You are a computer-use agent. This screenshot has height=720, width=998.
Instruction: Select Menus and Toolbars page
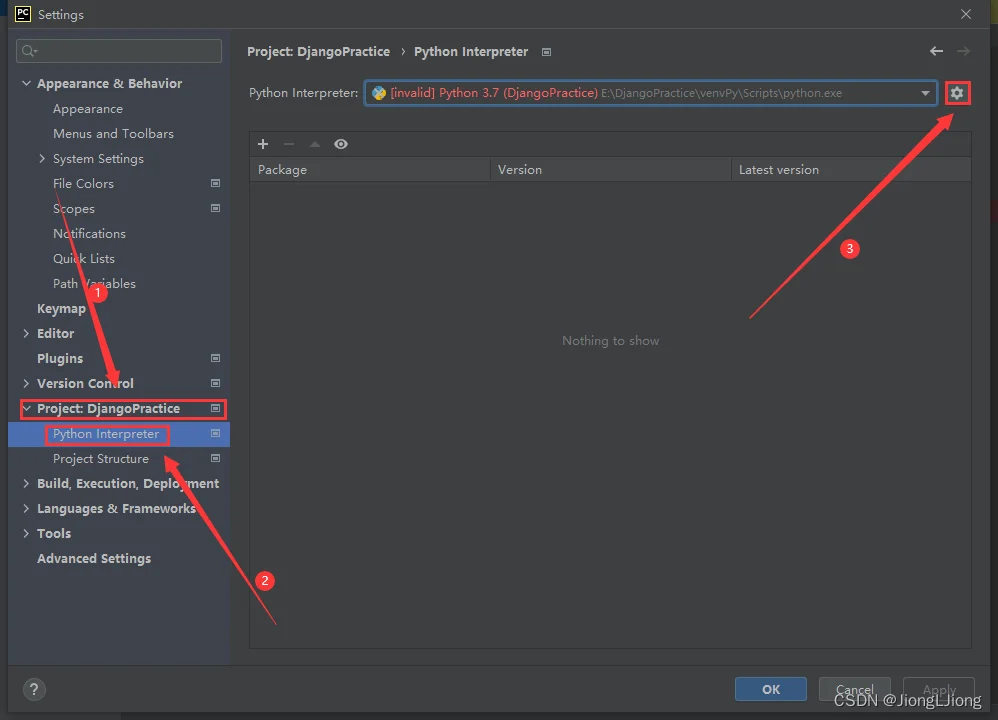click(113, 134)
